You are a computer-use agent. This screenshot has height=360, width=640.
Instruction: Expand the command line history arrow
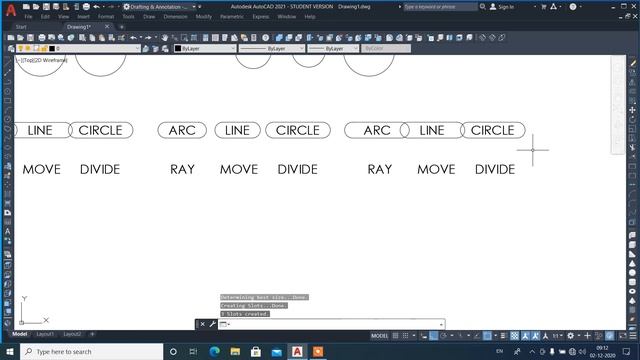(x=441, y=324)
